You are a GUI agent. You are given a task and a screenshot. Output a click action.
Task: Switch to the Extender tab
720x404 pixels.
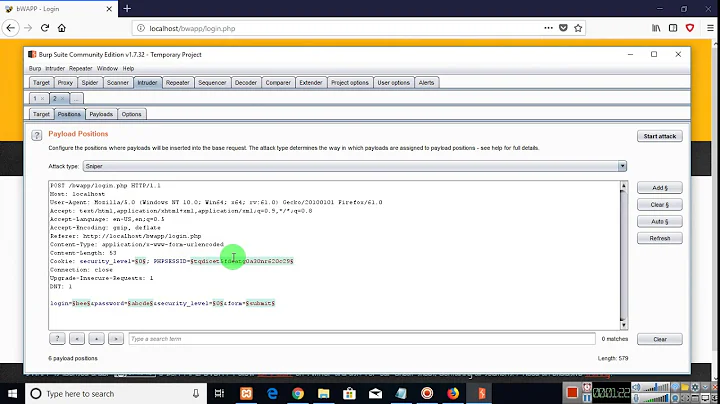(311, 83)
